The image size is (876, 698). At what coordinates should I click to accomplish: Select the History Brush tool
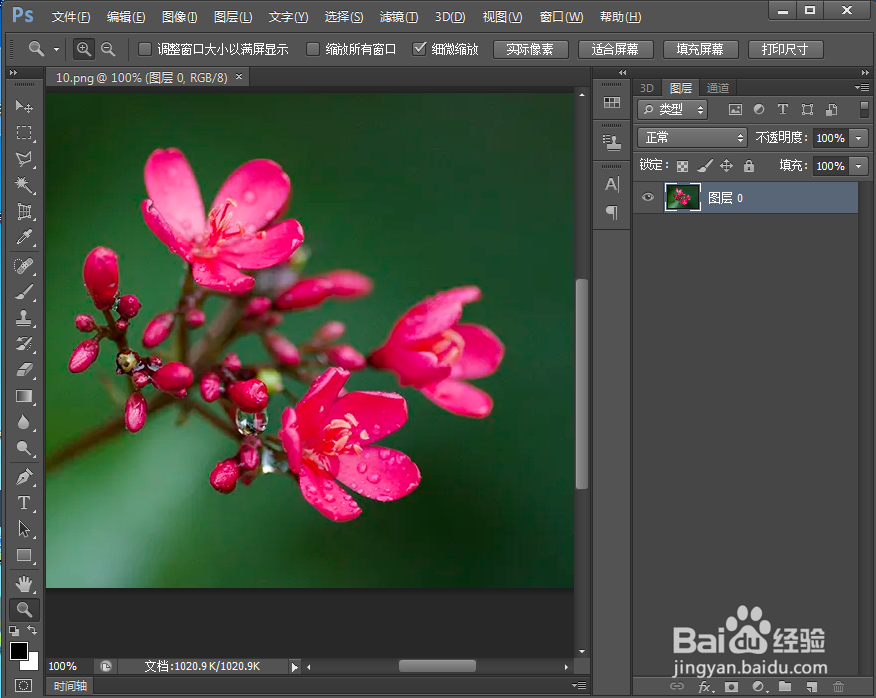pyautogui.click(x=23, y=344)
